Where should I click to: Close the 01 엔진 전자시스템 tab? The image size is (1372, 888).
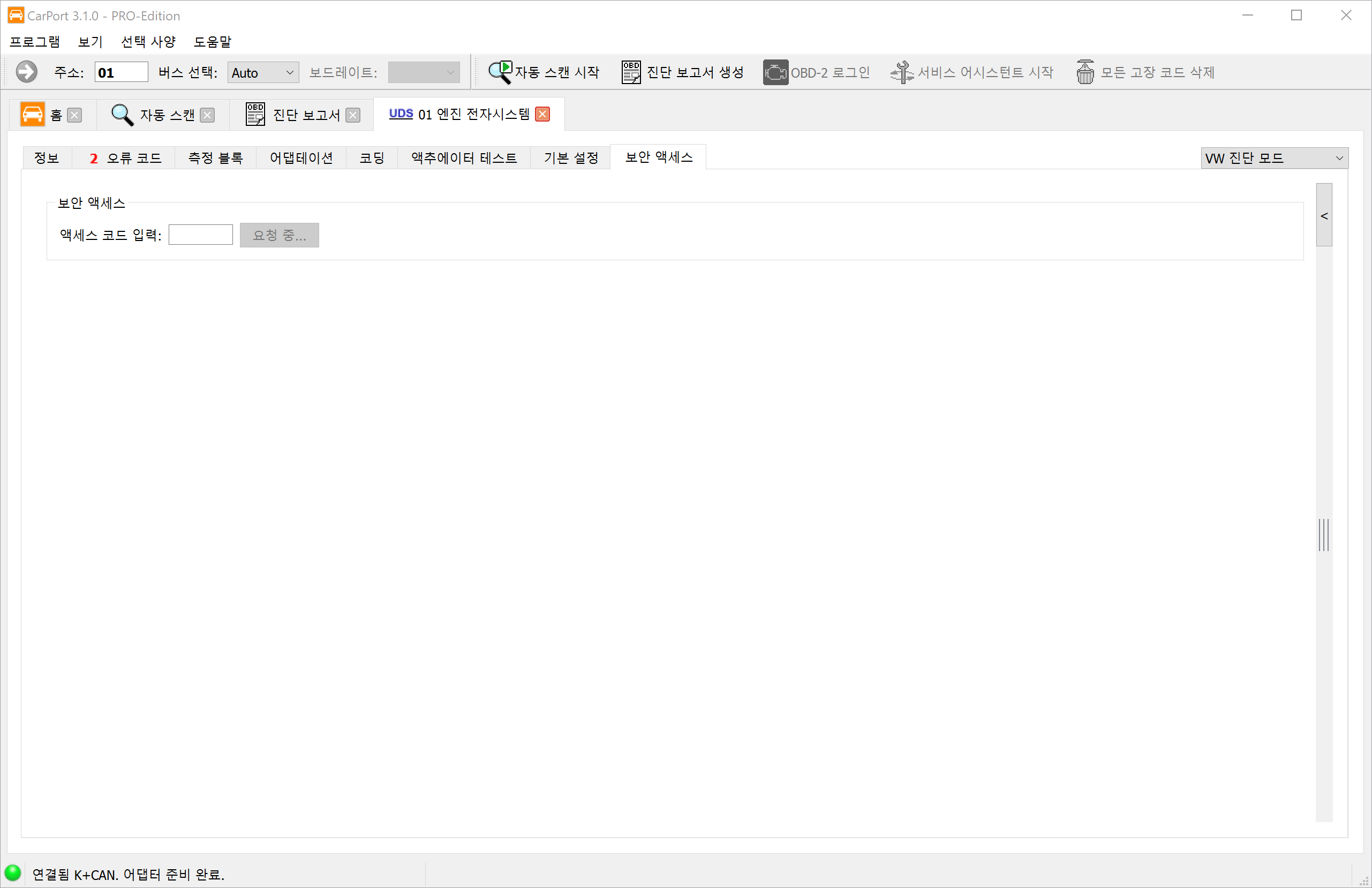[542, 114]
